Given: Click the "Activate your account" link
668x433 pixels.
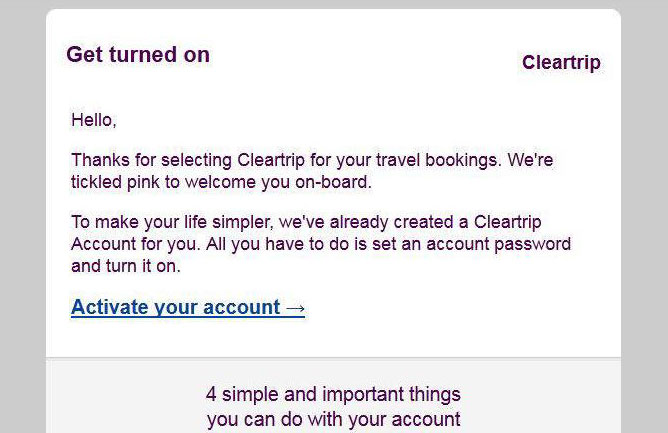Looking at the screenshot, I should click(x=176, y=308).
